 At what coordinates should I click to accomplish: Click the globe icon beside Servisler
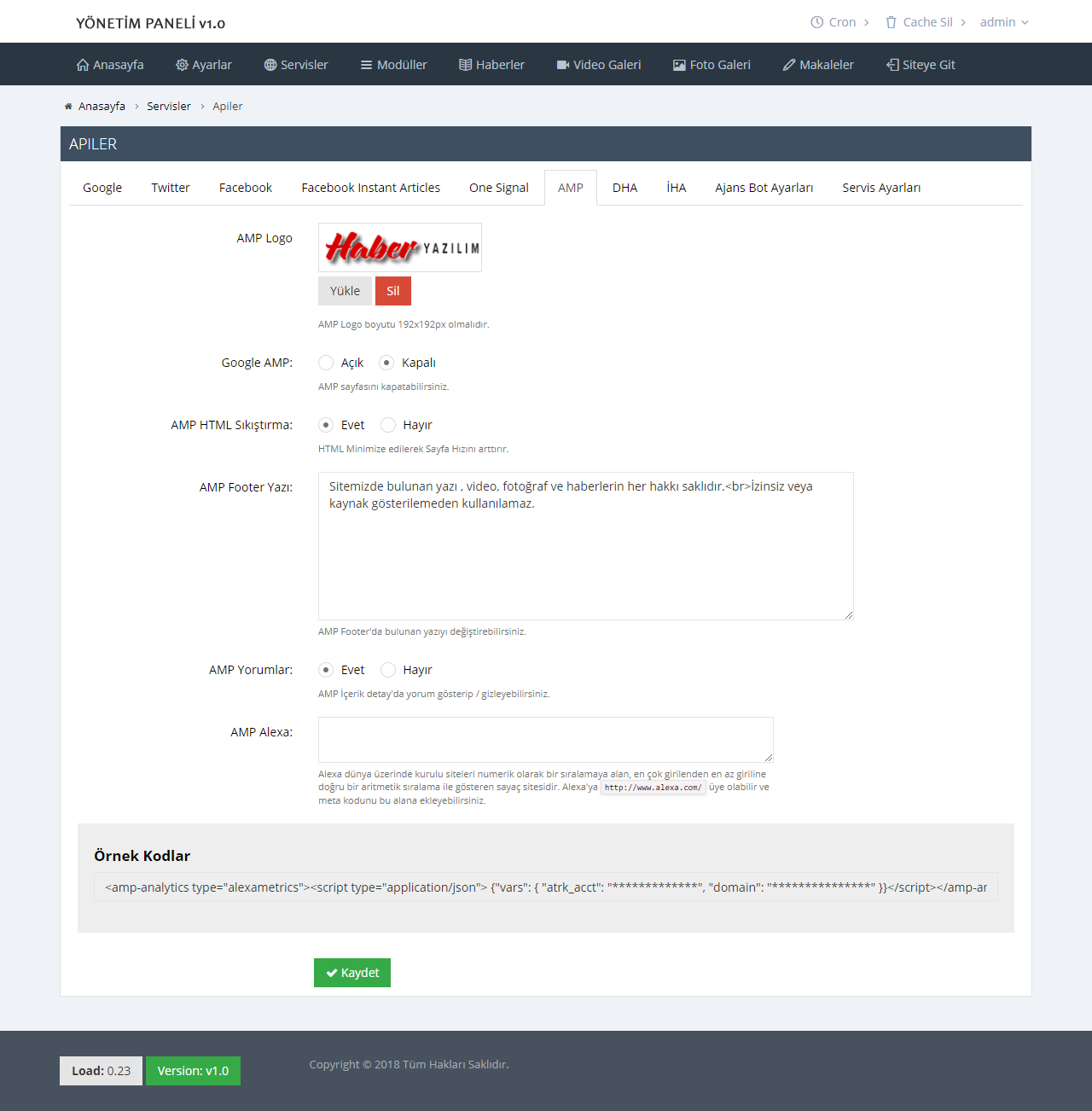coord(270,65)
